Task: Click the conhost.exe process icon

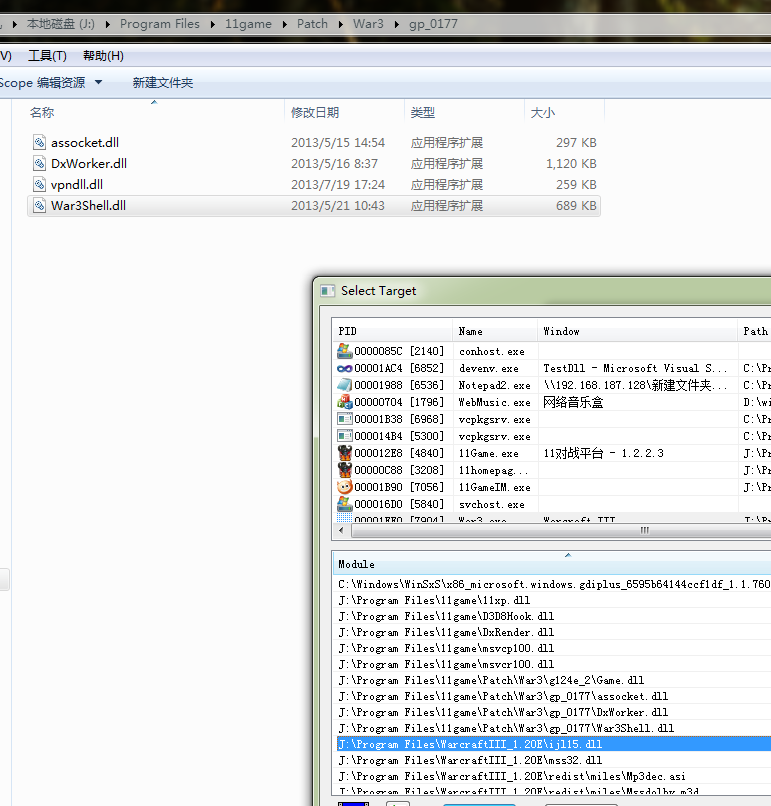Action: click(344, 351)
